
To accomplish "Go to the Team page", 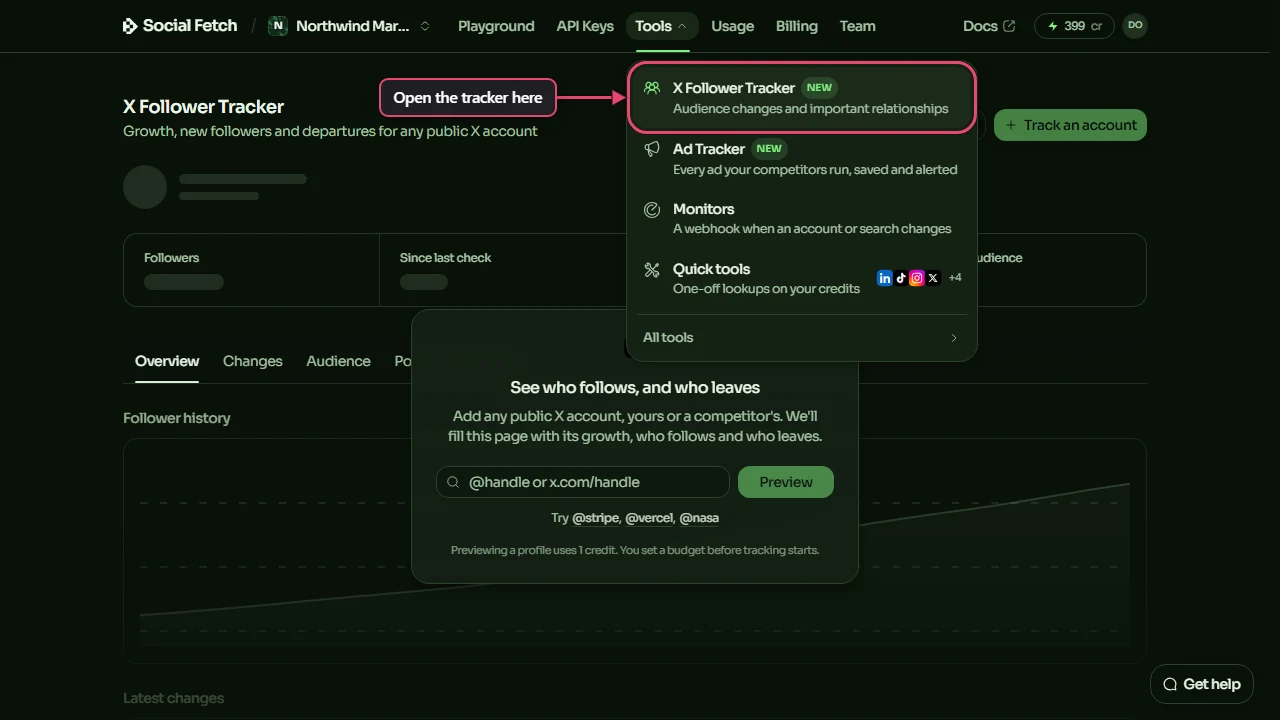I will tap(857, 26).
